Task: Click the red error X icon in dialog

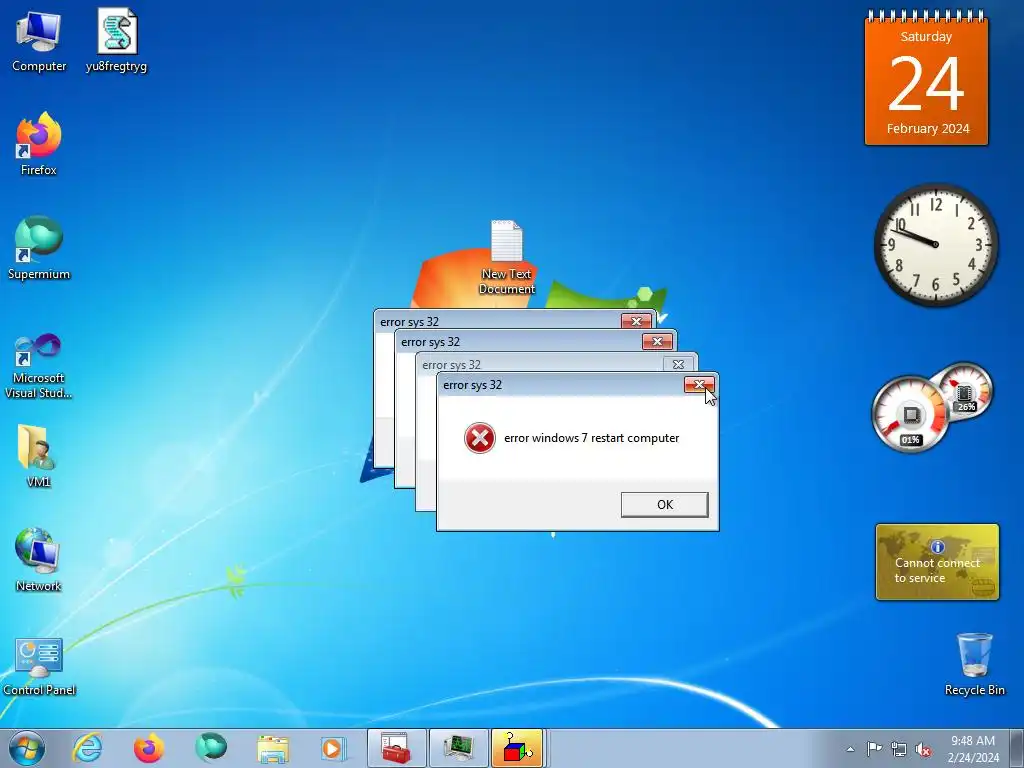Action: coord(479,438)
